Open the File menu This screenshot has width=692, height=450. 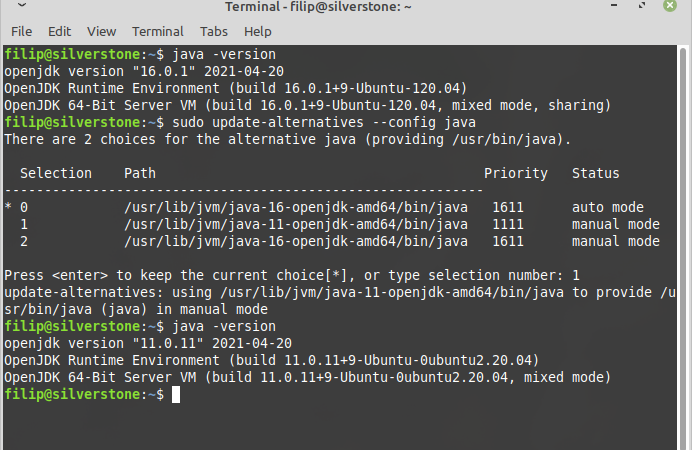pos(21,32)
